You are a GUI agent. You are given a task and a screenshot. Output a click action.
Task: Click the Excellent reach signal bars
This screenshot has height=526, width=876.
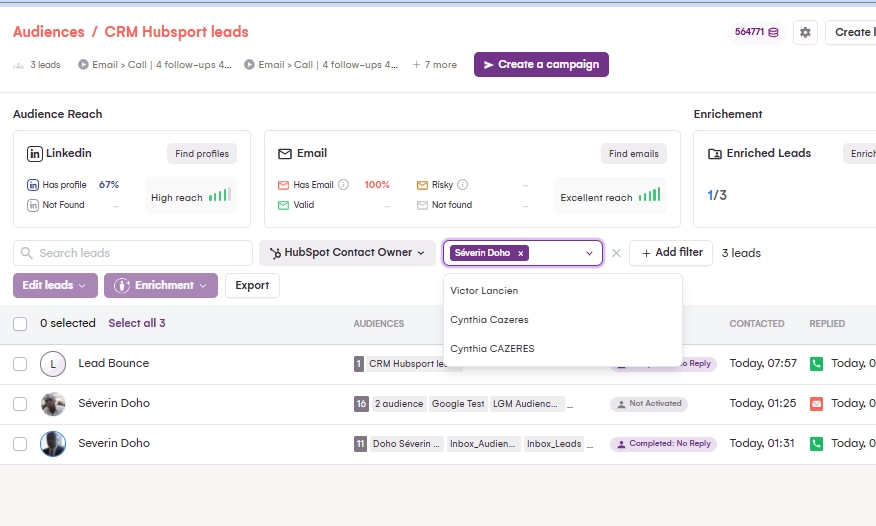tap(649, 195)
